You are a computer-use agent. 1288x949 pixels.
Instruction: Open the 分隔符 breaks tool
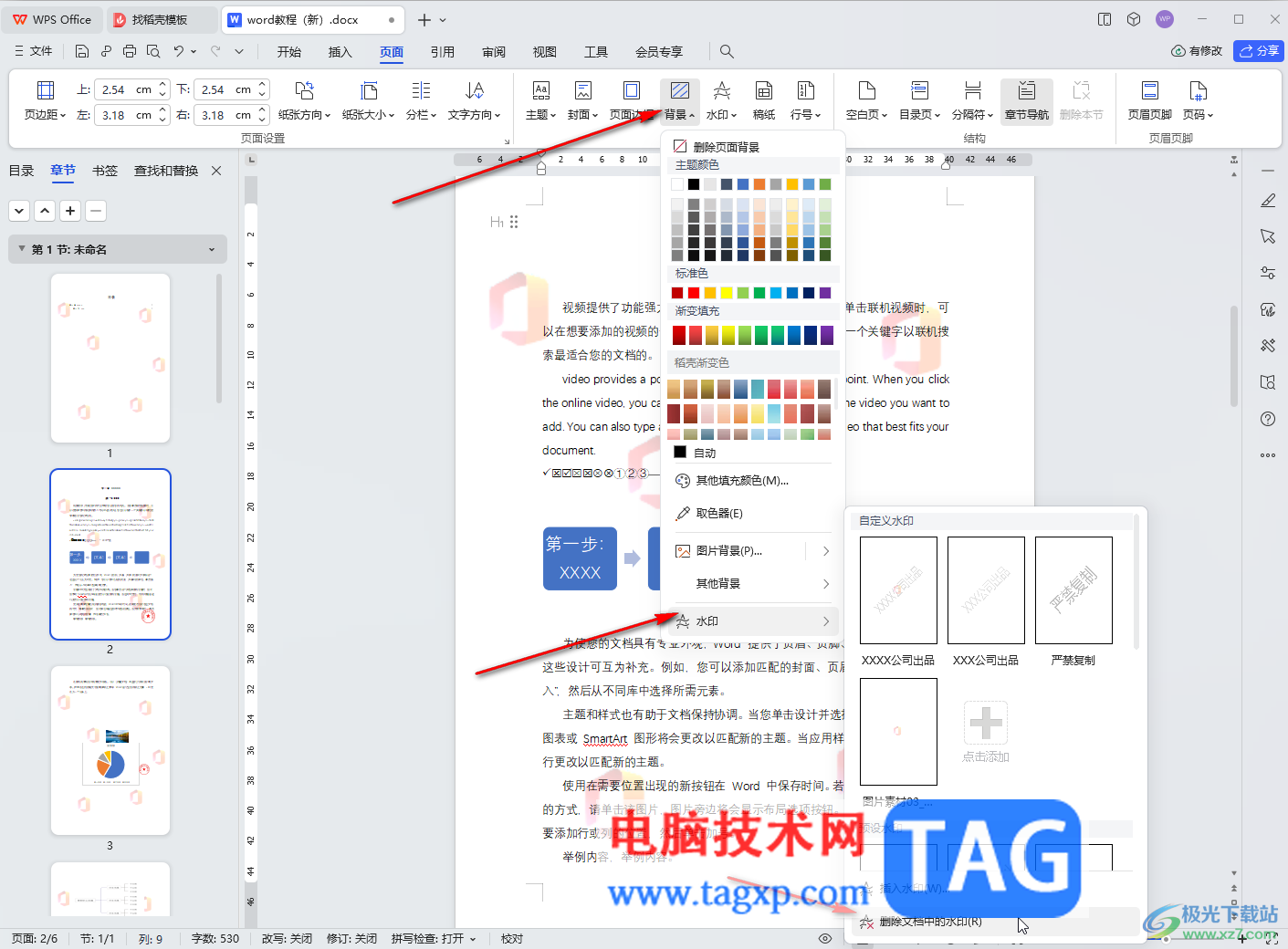(x=972, y=100)
